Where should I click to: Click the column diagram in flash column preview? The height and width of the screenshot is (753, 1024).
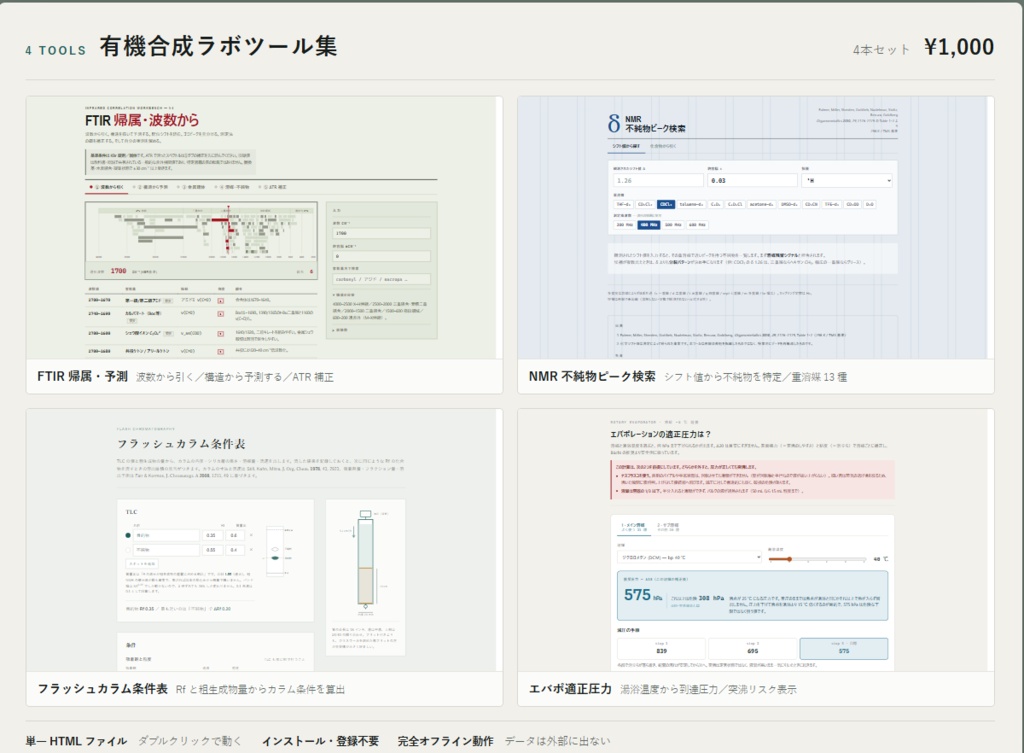point(366,561)
